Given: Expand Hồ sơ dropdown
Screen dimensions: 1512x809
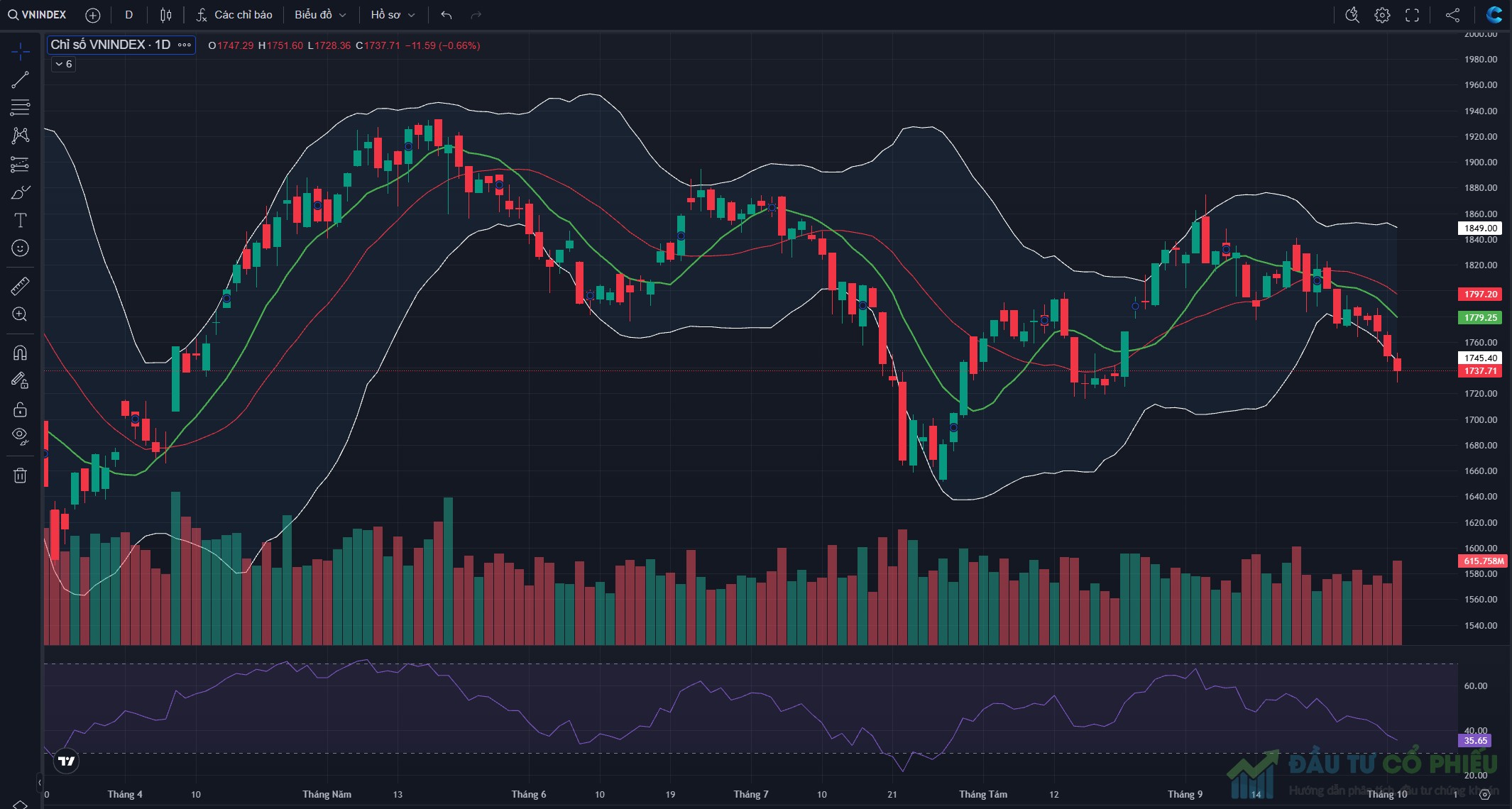Looking at the screenshot, I should point(393,15).
